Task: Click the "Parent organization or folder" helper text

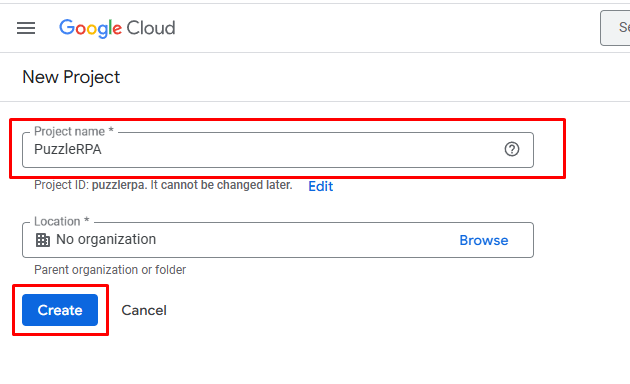Action: 110,270
